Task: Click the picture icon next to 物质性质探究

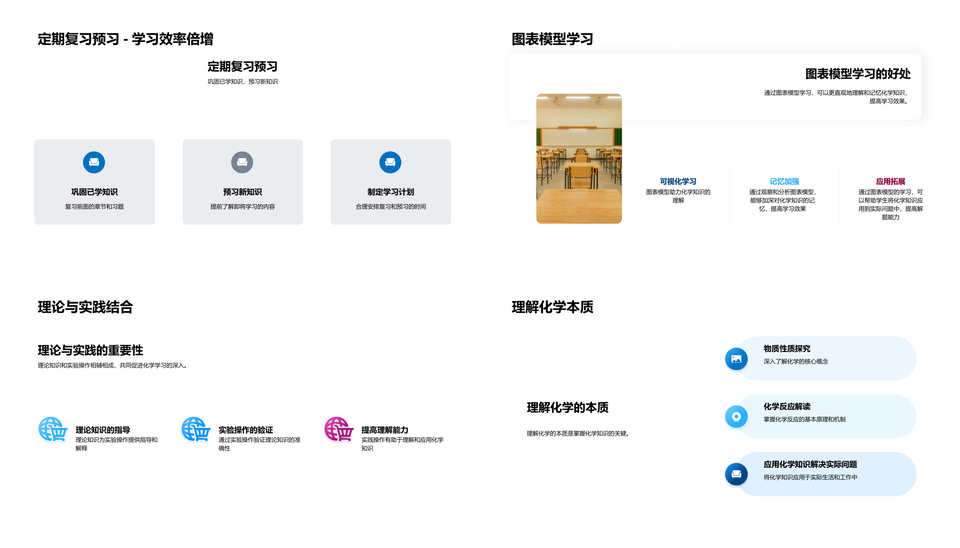Action: (x=737, y=358)
